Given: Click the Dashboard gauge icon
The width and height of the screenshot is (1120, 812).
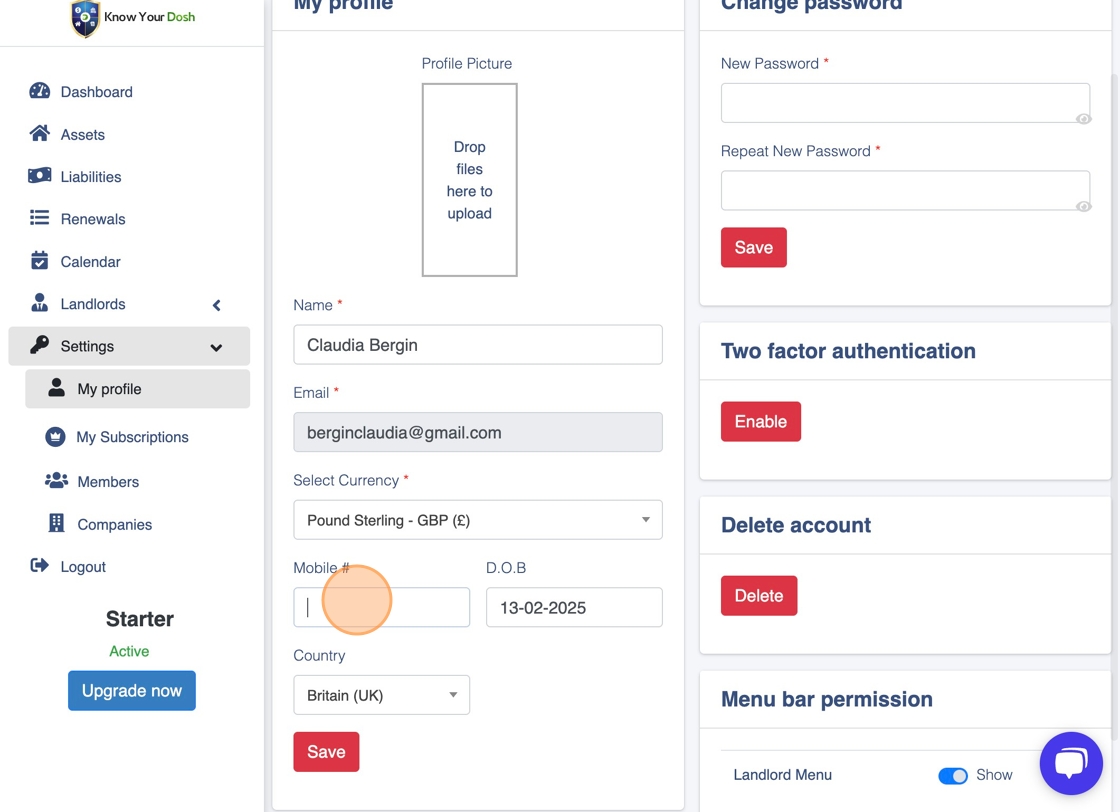Looking at the screenshot, I should point(40,91).
